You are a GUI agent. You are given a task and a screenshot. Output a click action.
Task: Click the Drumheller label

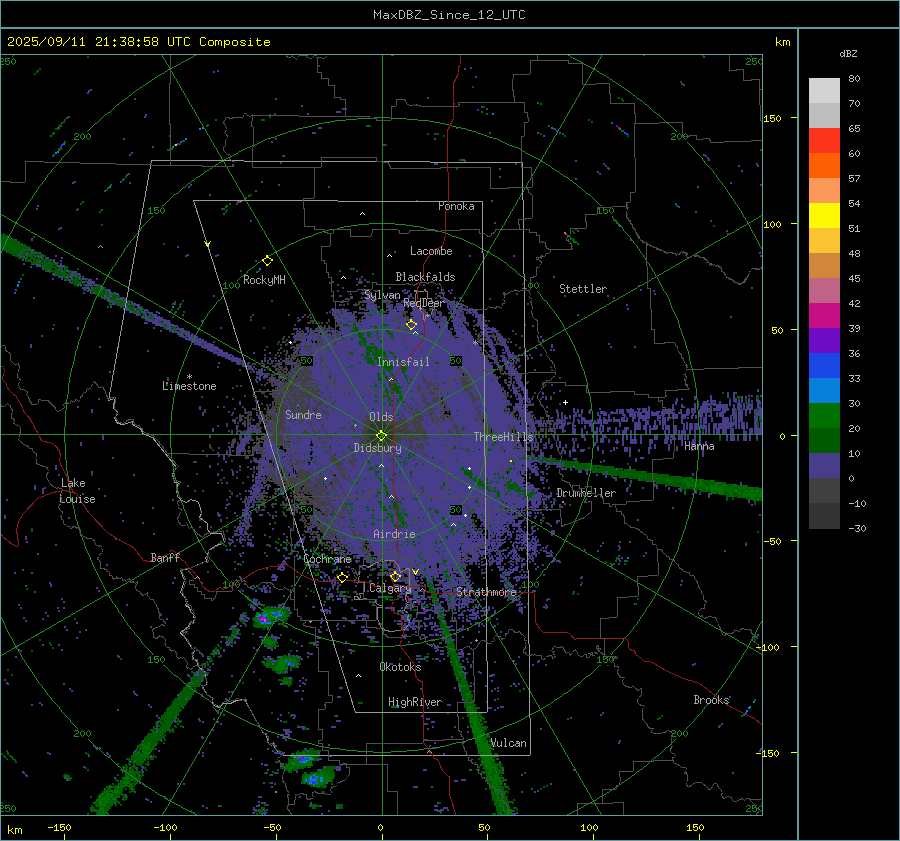point(586,493)
